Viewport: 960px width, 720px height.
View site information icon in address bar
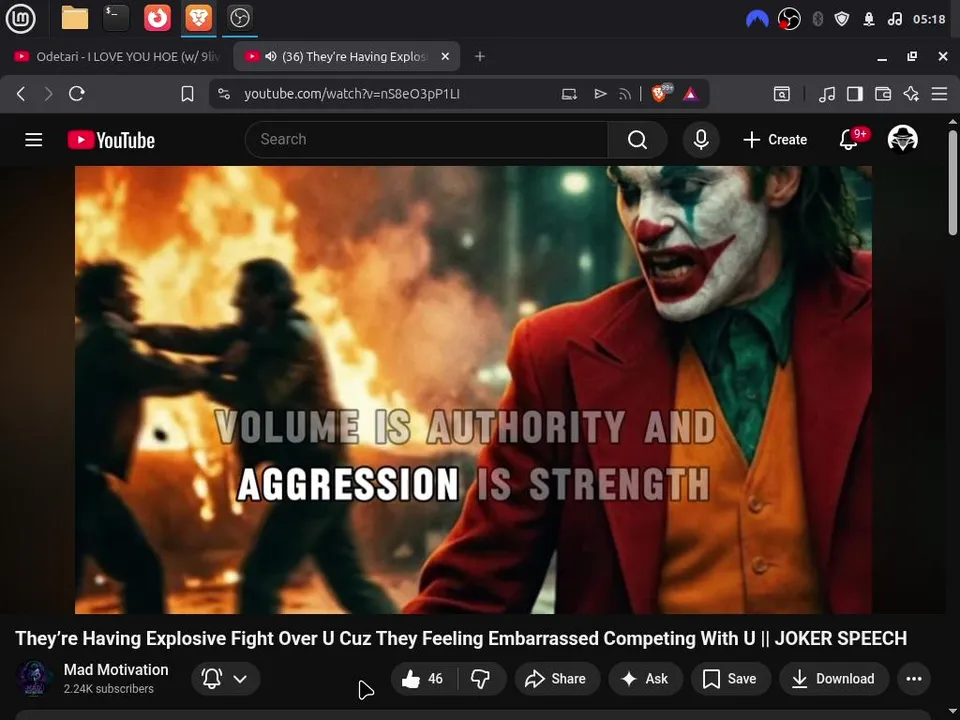(x=225, y=94)
